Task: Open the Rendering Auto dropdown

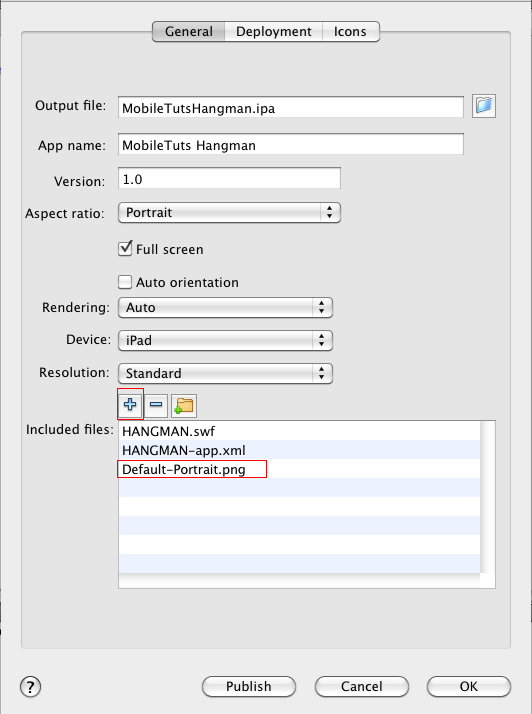Action: (x=225, y=308)
